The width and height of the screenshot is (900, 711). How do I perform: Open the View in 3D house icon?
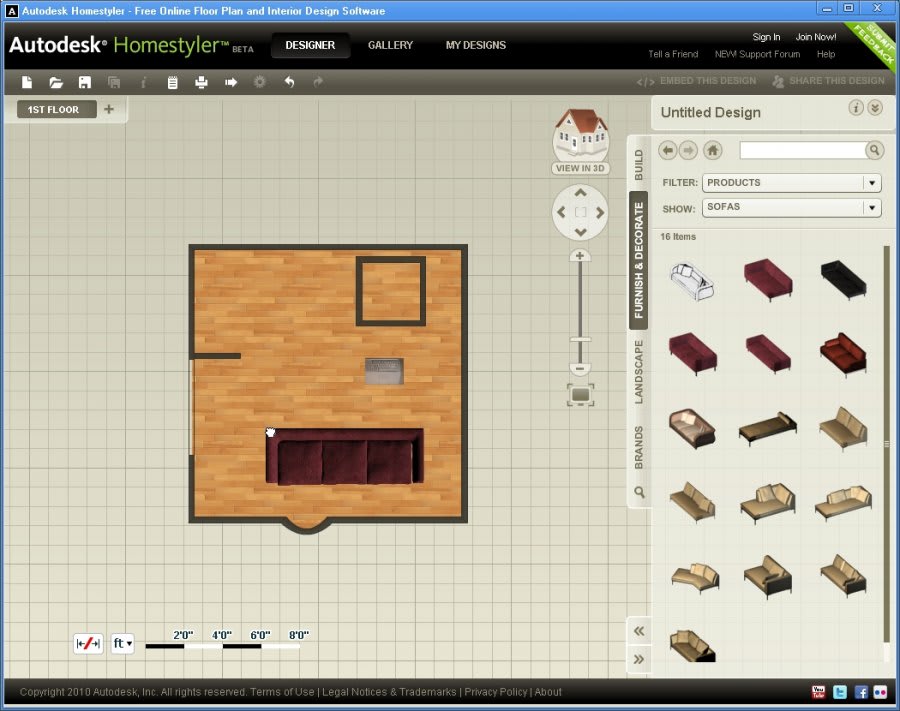pyautogui.click(x=580, y=141)
